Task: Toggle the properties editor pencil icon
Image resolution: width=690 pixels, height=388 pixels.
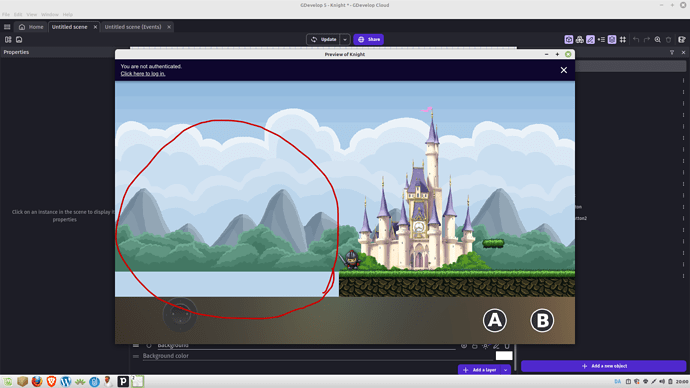Action: click(590, 40)
